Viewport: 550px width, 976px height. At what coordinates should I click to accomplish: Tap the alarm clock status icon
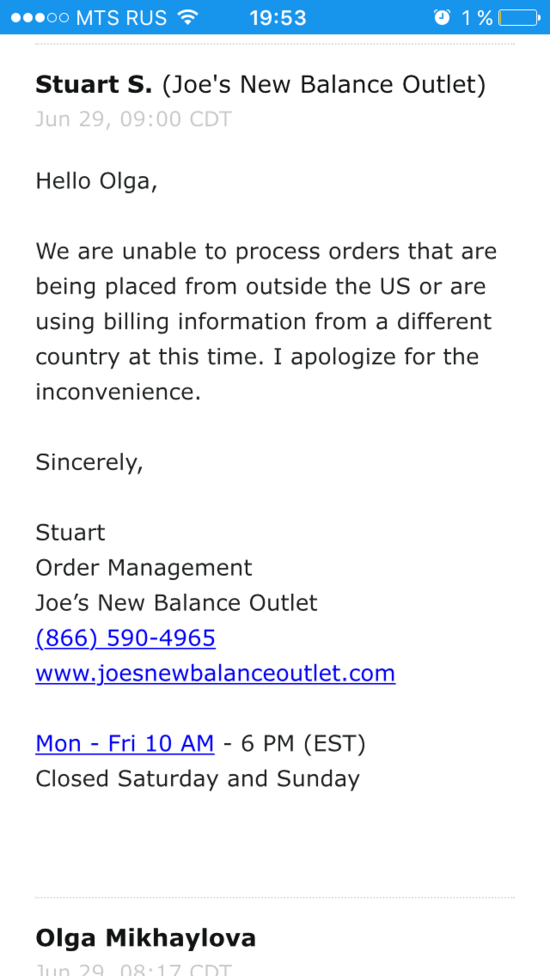coord(442,17)
